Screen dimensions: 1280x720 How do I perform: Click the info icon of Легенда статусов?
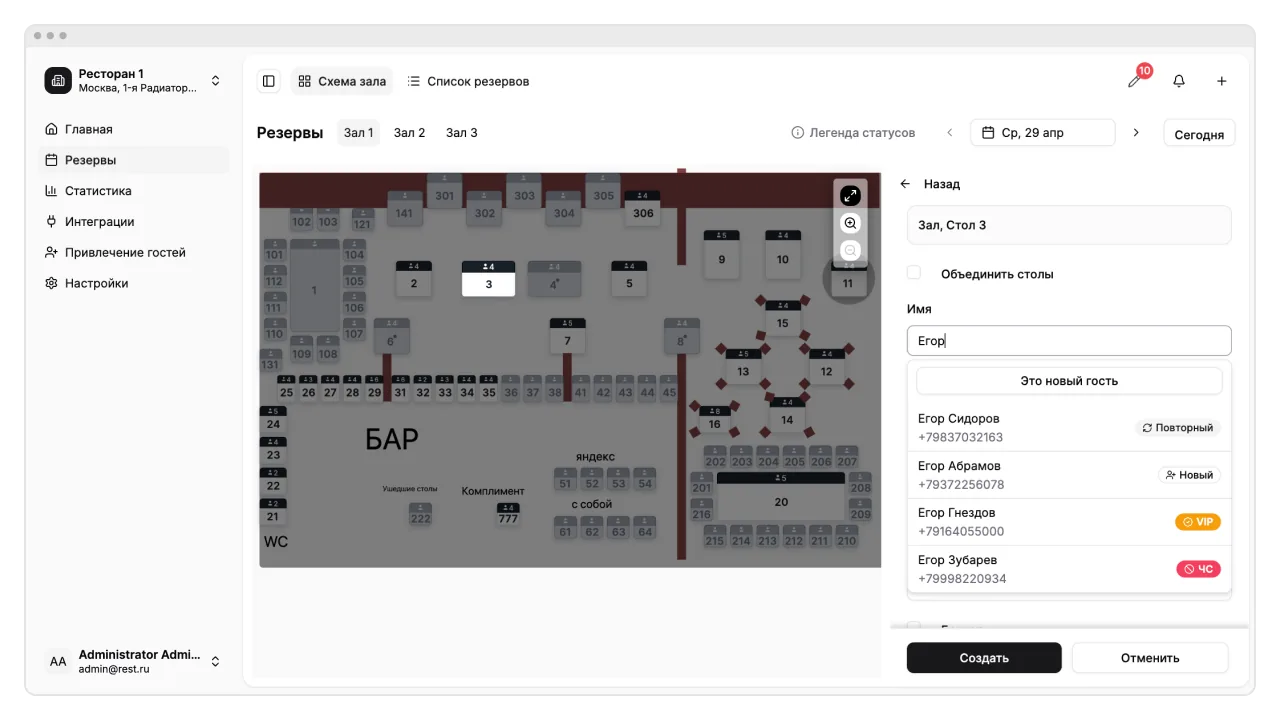(x=798, y=133)
